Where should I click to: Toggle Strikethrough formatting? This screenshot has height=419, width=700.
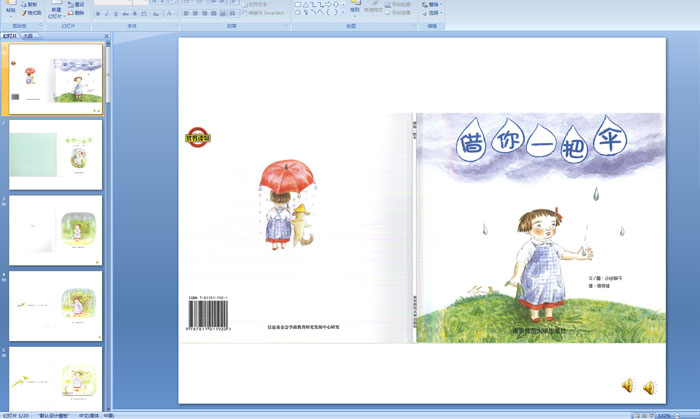pyautogui.click(x=125, y=14)
